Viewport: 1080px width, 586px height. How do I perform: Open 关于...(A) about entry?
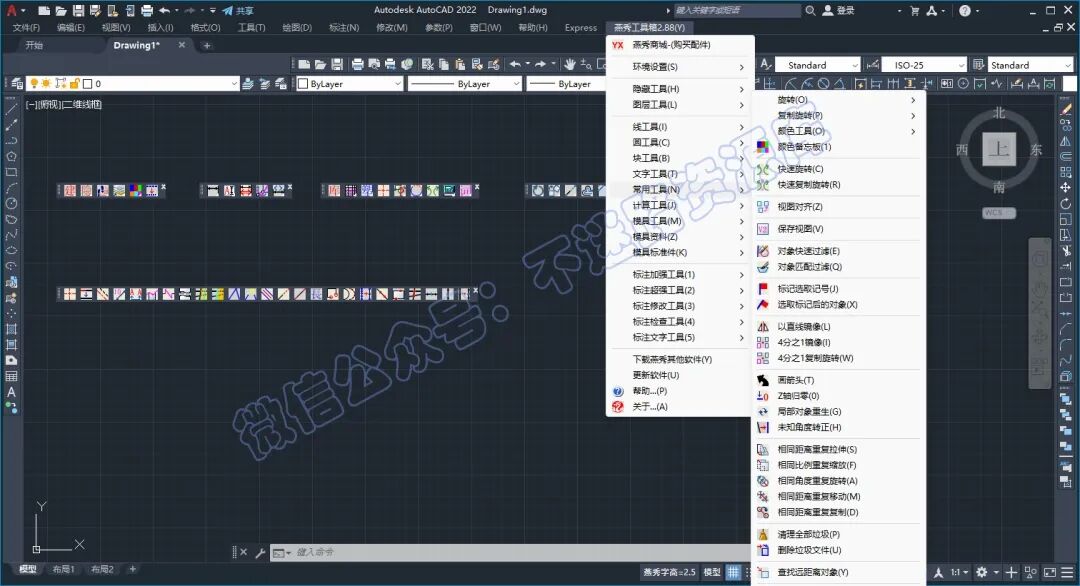click(x=680, y=407)
